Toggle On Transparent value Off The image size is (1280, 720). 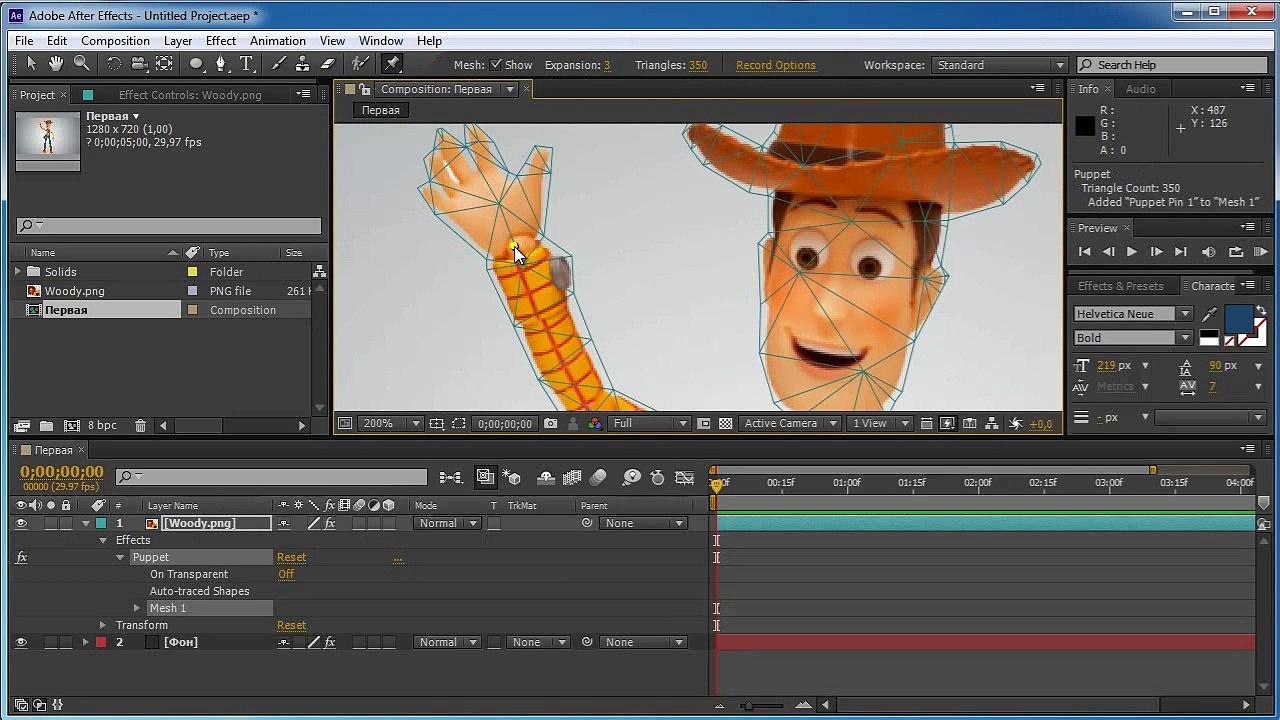point(286,574)
